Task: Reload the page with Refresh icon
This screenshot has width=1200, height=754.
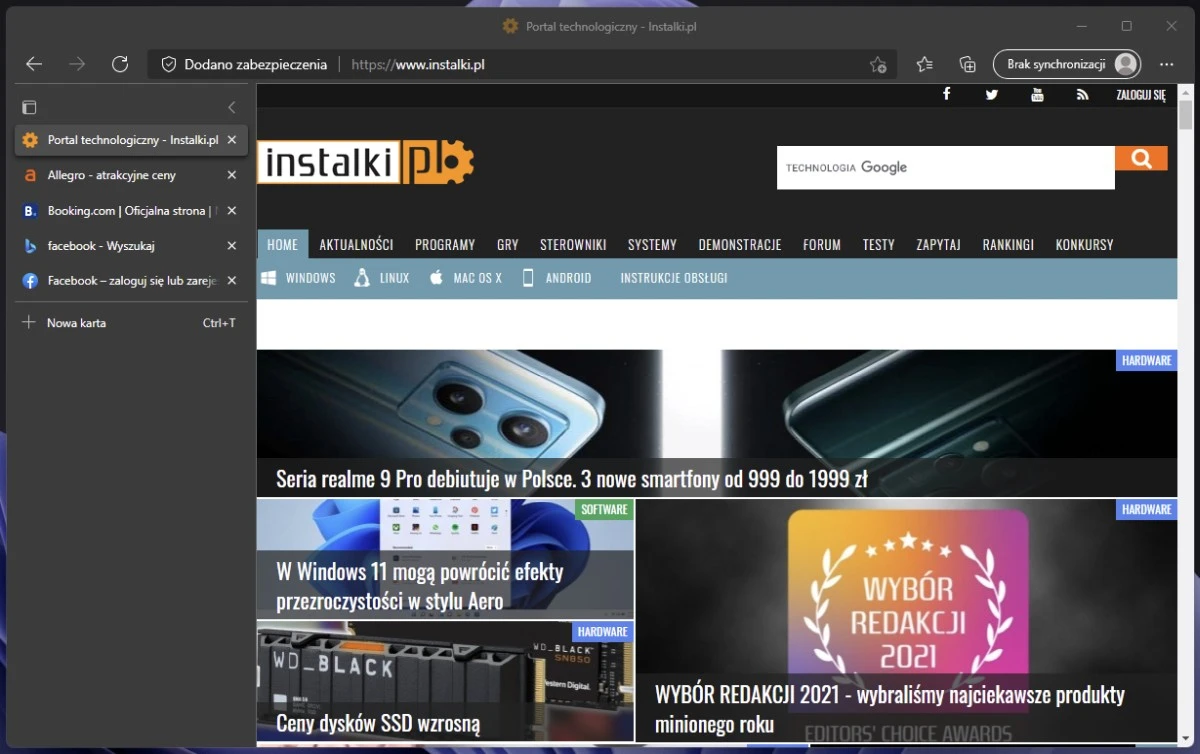Action: coord(120,64)
